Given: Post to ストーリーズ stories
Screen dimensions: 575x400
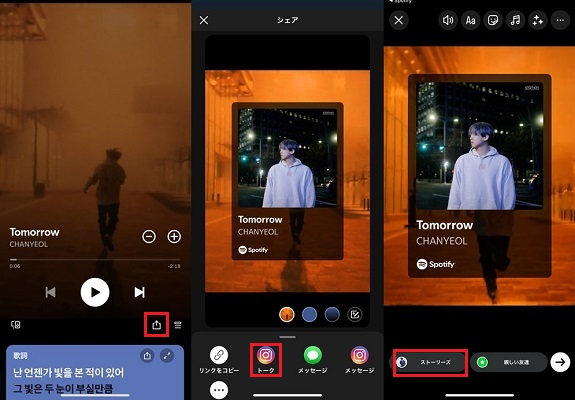Looking at the screenshot, I should point(429,362).
